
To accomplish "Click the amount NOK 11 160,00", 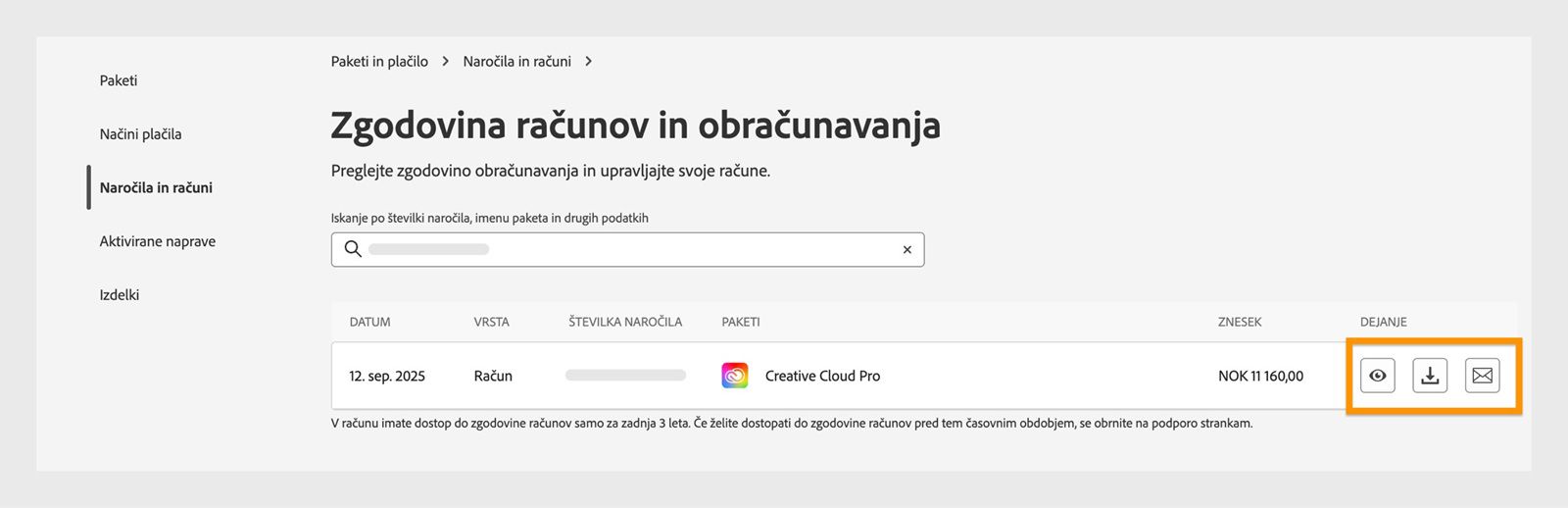I will click(1260, 376).
